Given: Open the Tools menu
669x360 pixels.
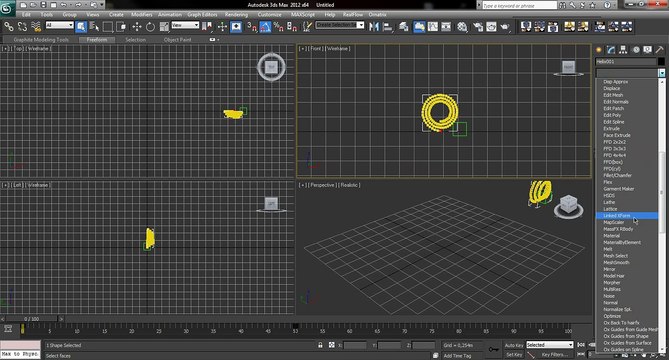Looking at the screenshot, I should click(47, 15).
